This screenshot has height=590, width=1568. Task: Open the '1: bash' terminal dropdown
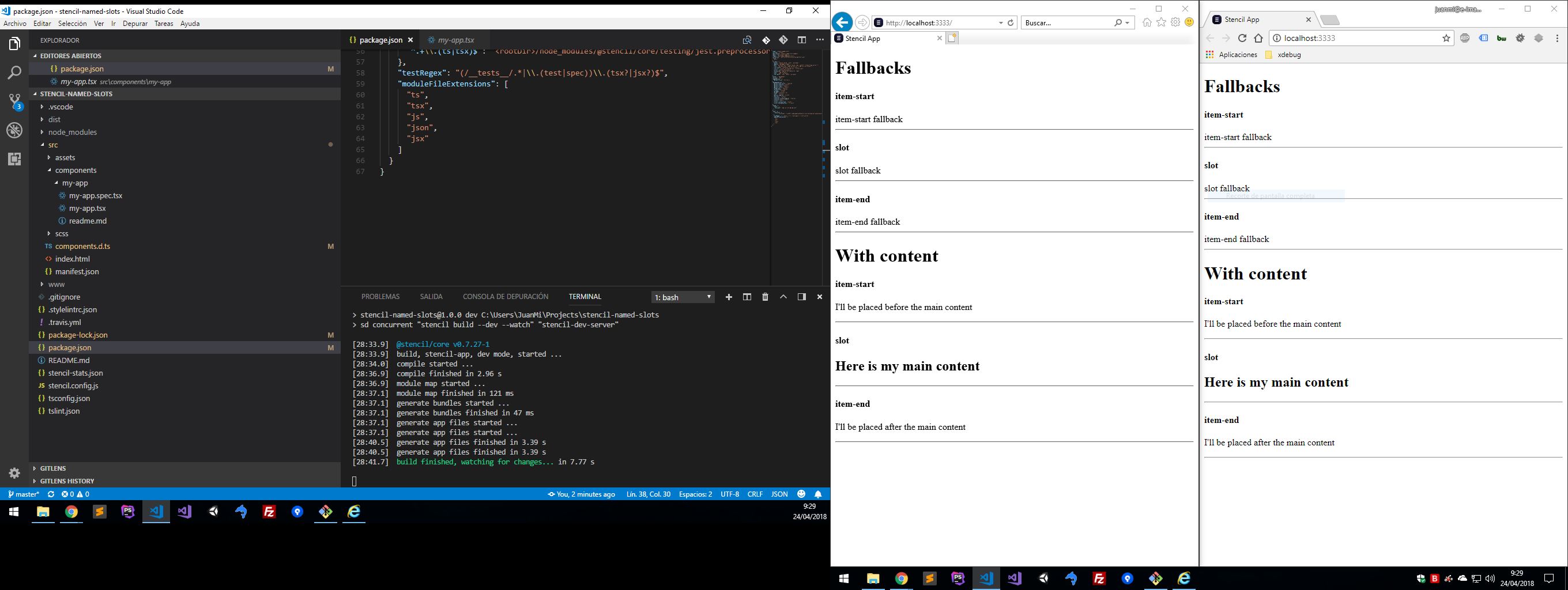(682, 297)
